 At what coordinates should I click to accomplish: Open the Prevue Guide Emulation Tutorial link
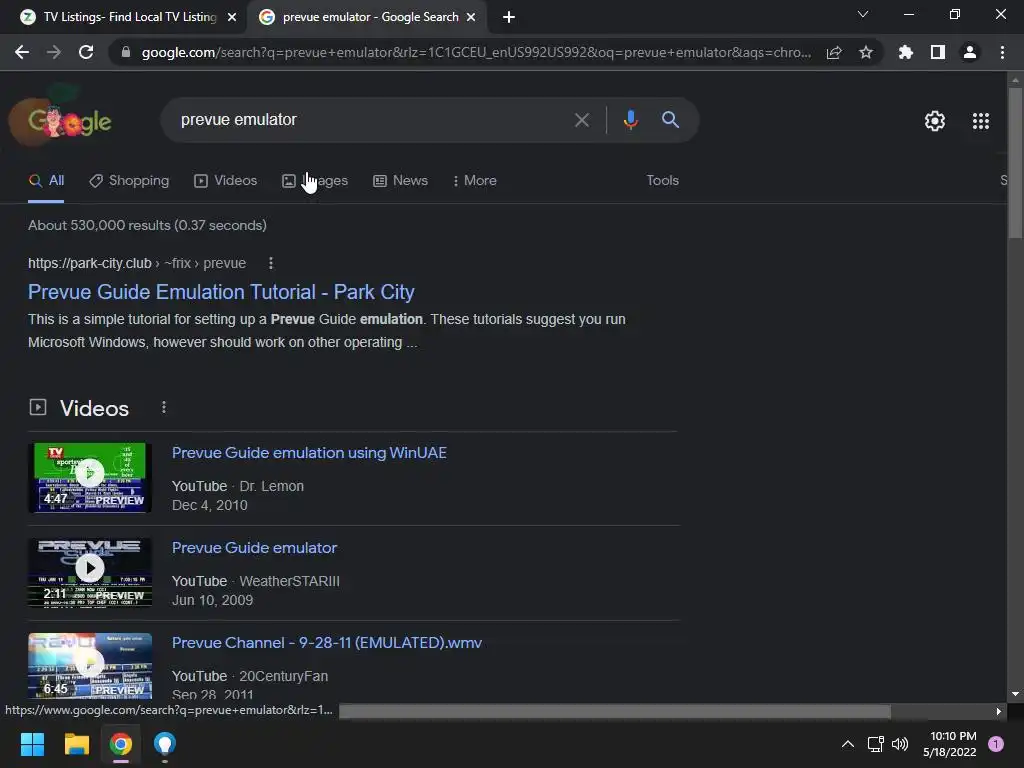221,292
